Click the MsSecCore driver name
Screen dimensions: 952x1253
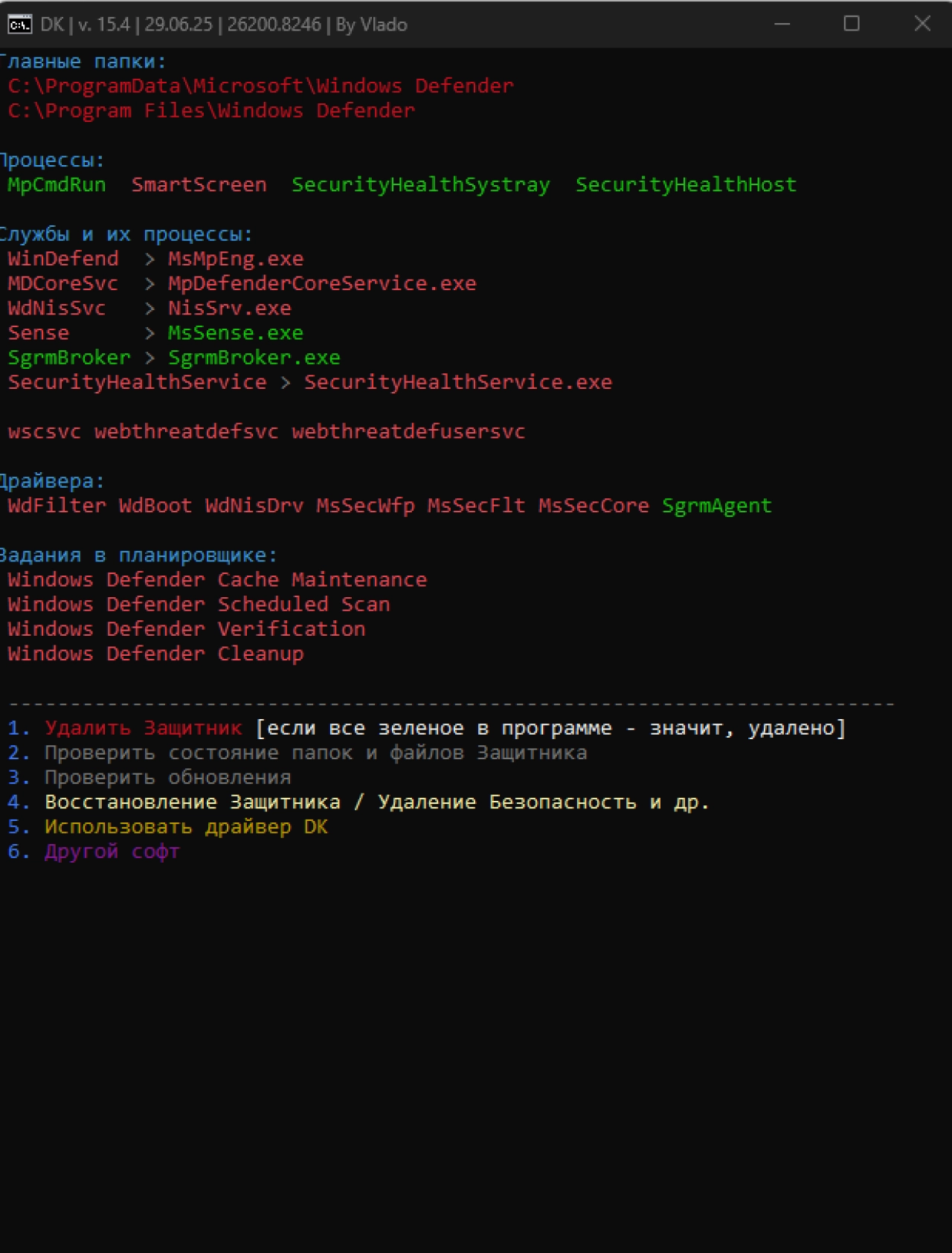point(594,506)
